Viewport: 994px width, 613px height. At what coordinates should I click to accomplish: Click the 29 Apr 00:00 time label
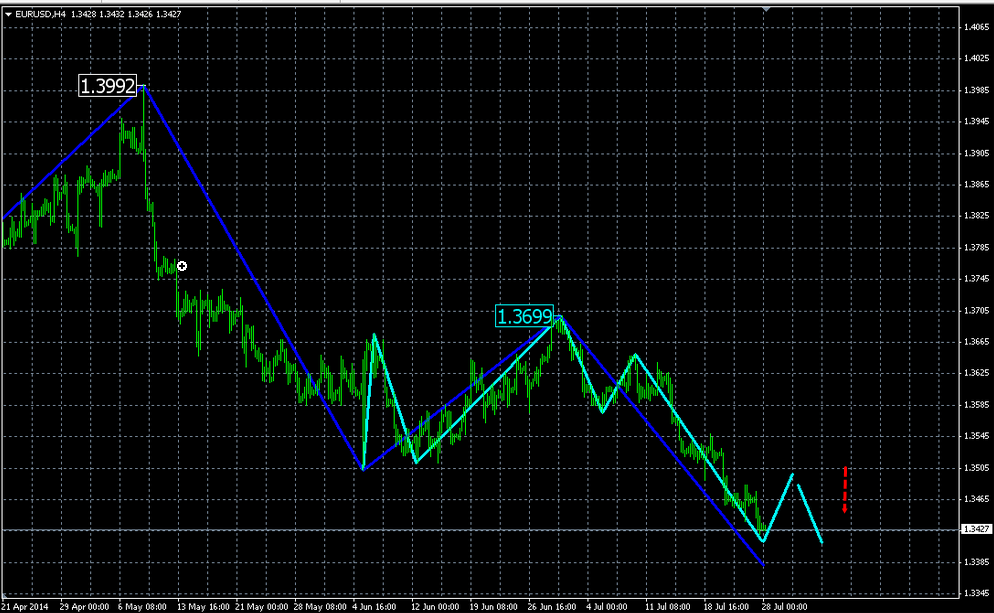pos(84,607)
